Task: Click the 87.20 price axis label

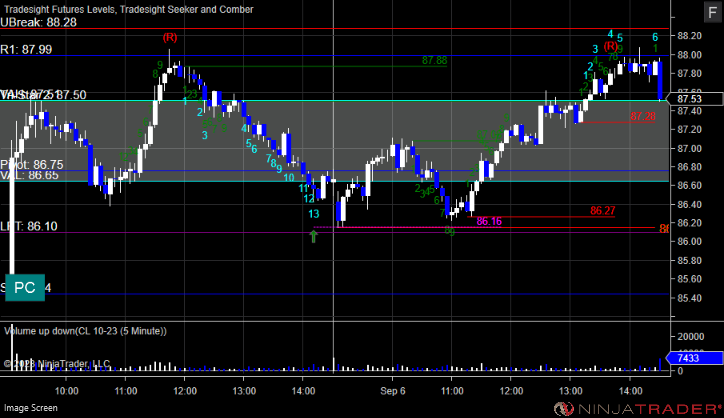Action: (689, 129)
